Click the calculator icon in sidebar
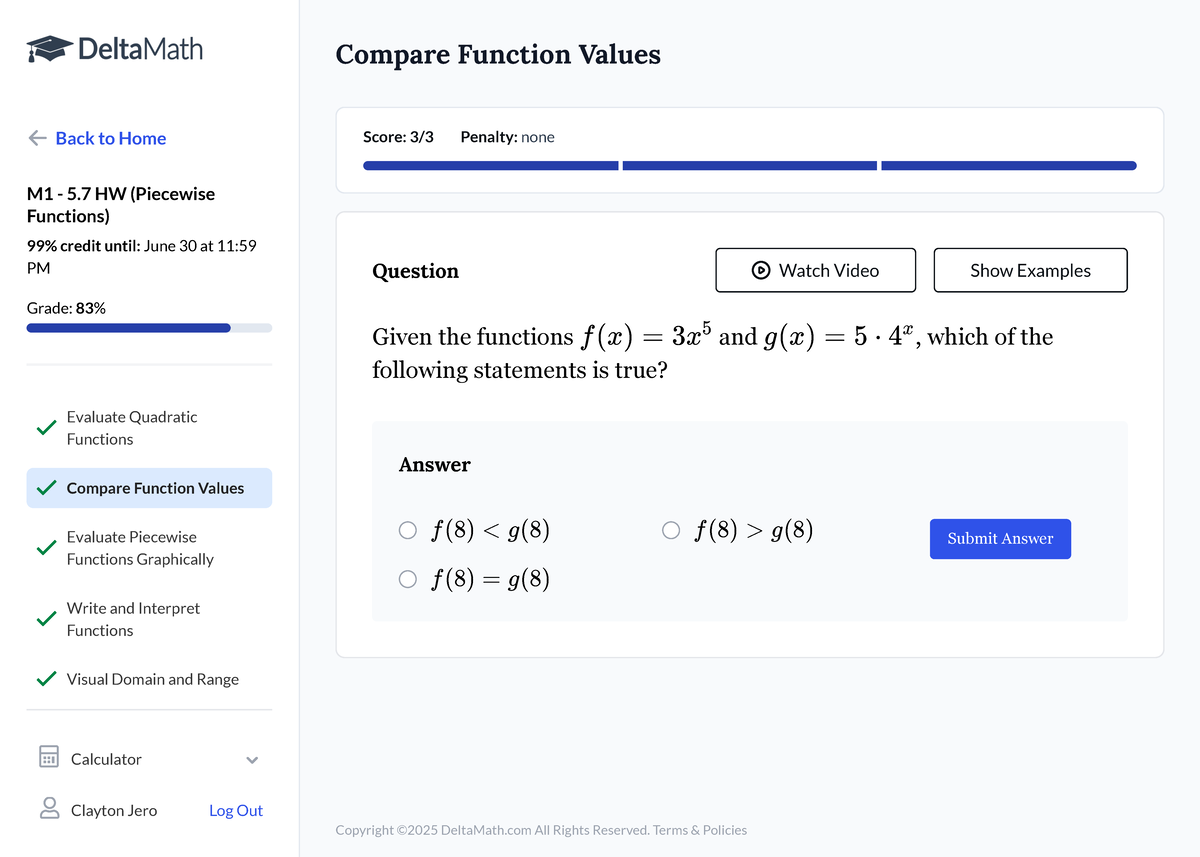 pos(48,758)
